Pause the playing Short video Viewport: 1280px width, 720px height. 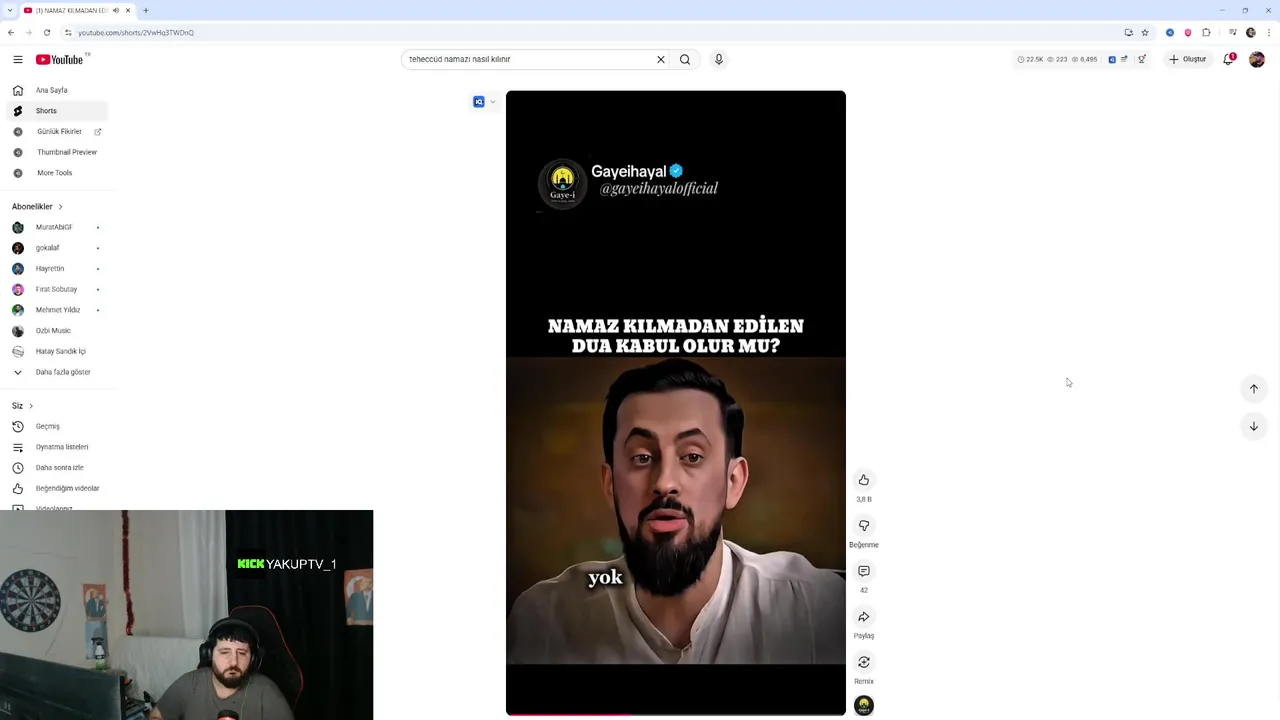[x=676, y=403]
